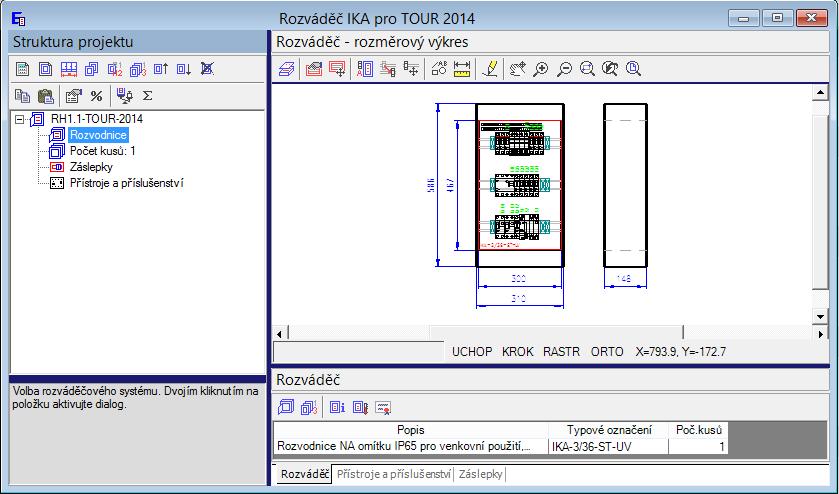Click the horizontal scrollbar left arrow

click(279, 333)
